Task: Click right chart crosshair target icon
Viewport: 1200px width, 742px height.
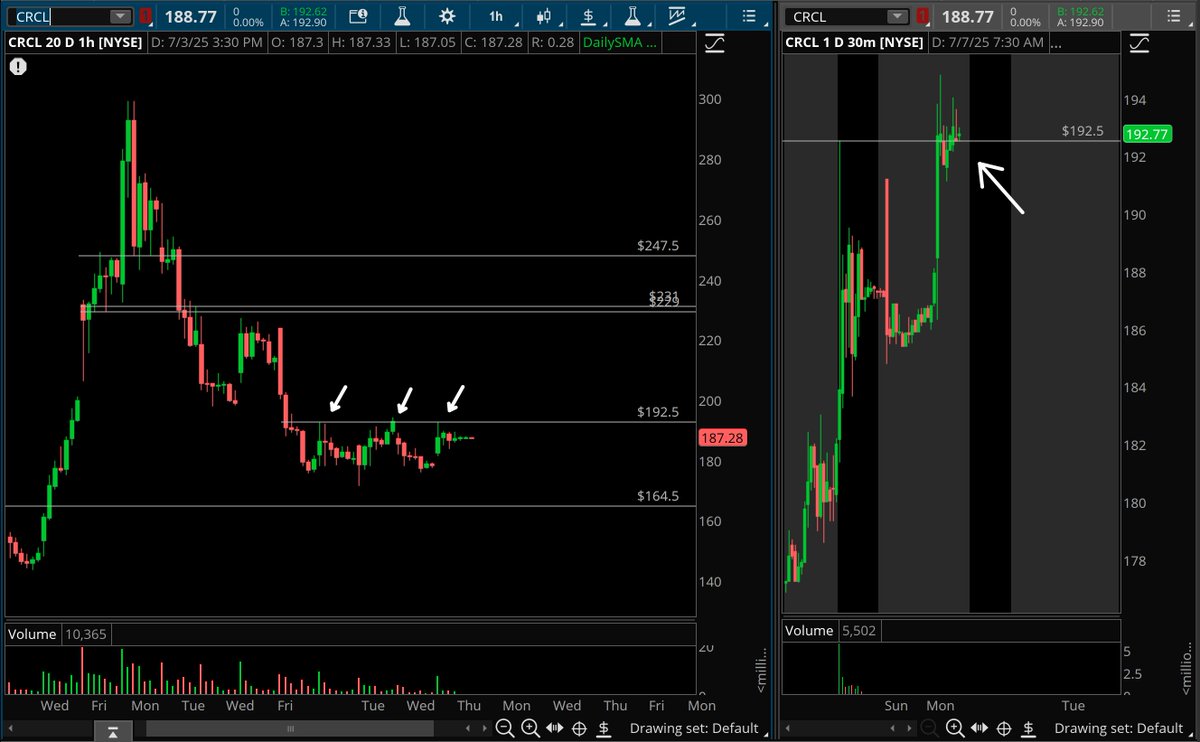Action: coord(1005,729)
